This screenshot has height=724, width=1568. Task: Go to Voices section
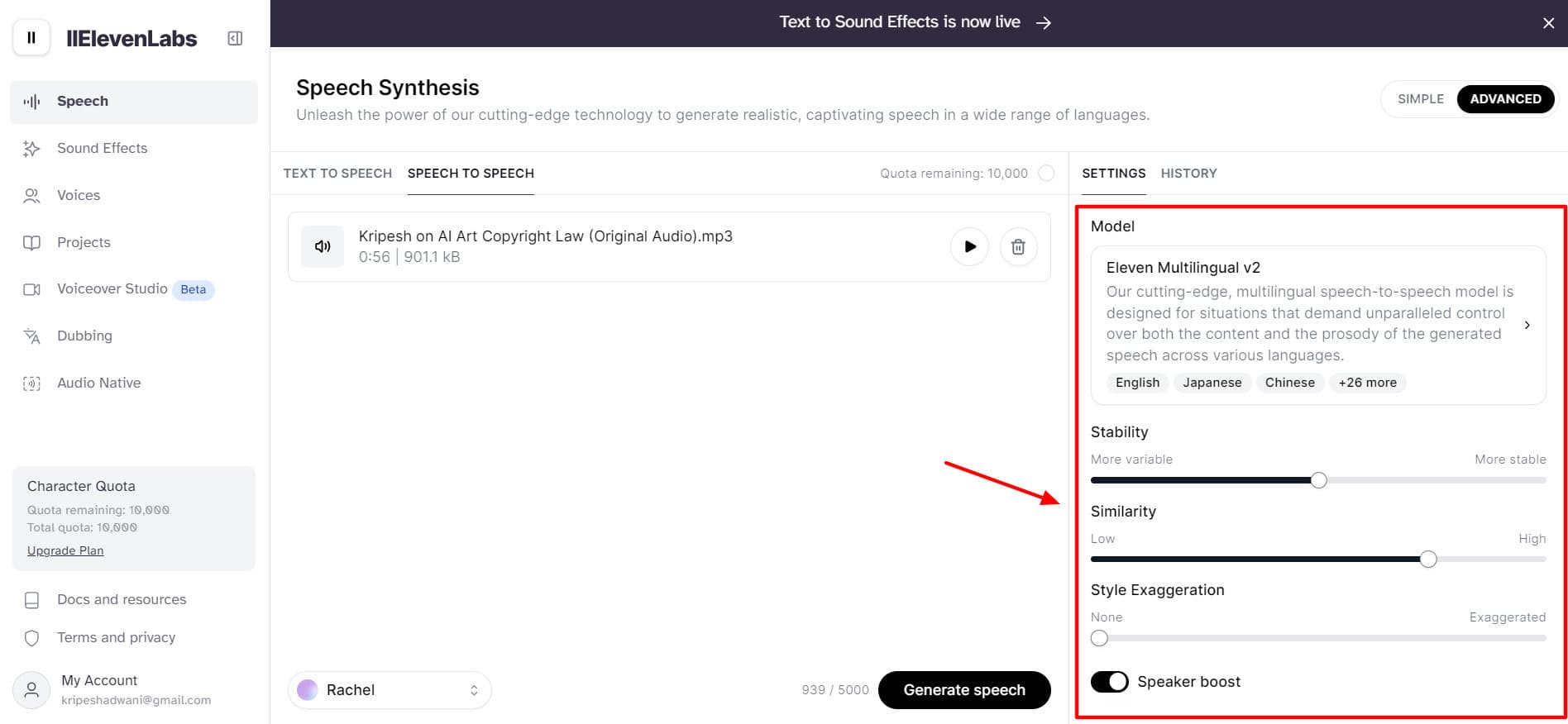(x=79, y=195)
